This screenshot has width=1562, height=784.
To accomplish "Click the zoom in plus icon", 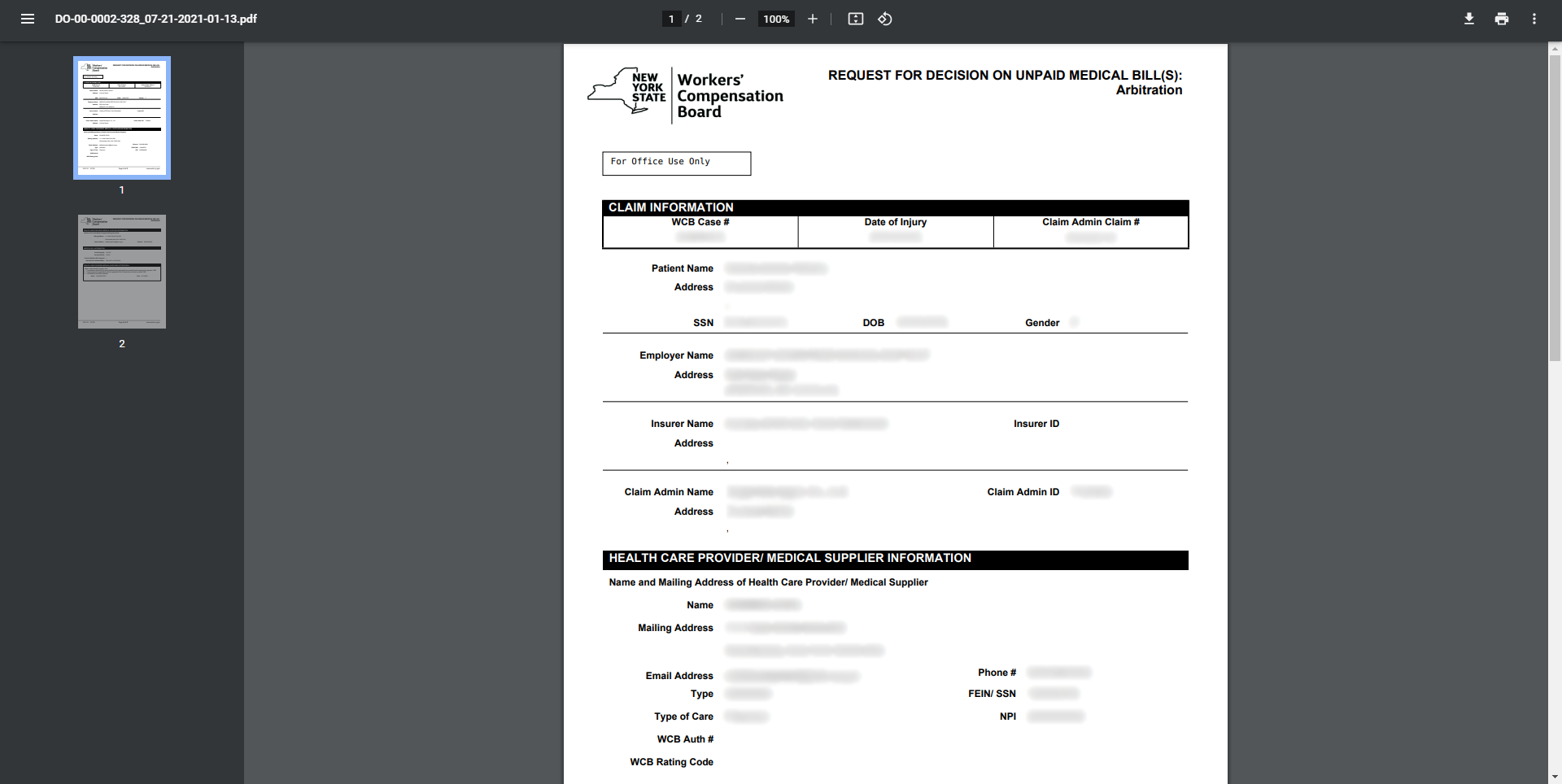I will (x=812, y=19).
